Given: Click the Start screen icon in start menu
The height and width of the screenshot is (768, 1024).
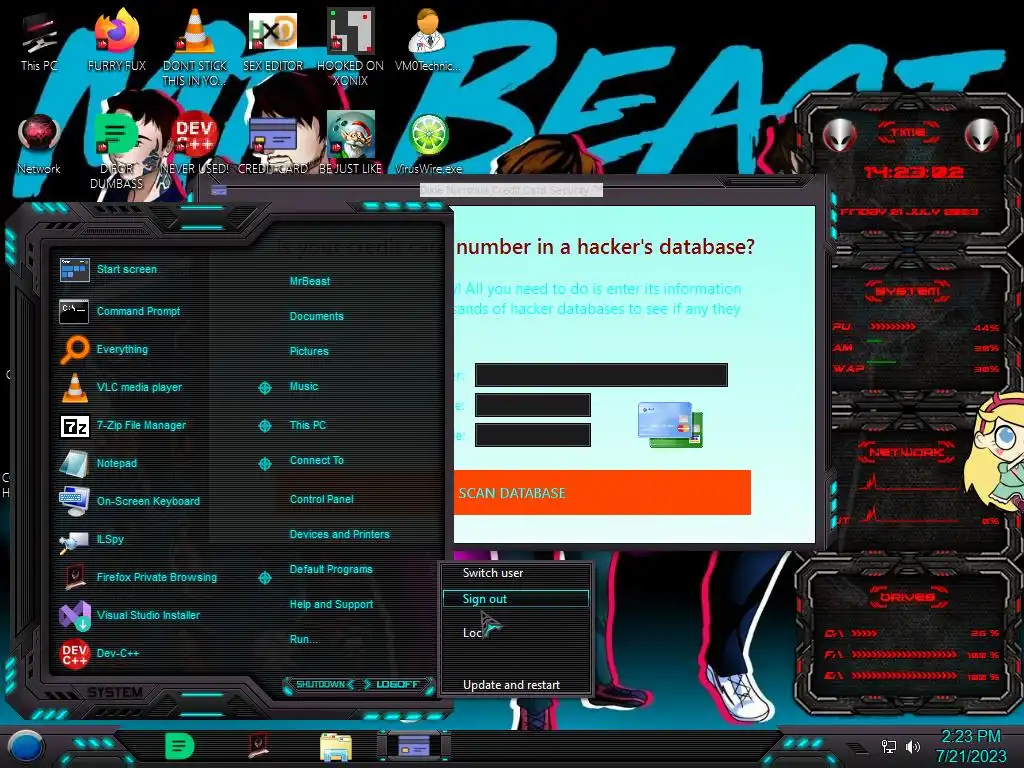Looking at the screenshot, I should [74, 270].
